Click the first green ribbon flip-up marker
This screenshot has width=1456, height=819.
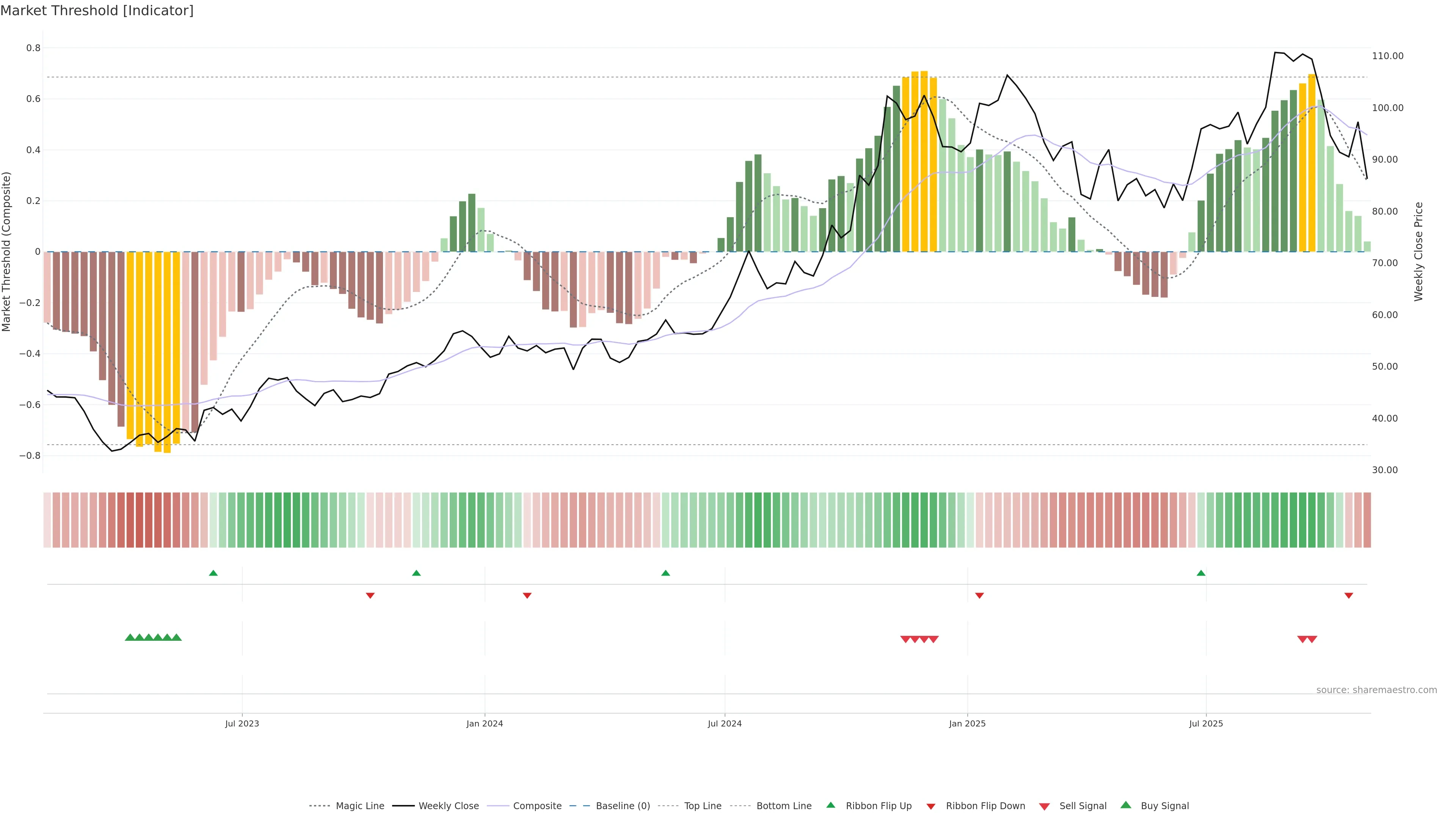[213, 573]
